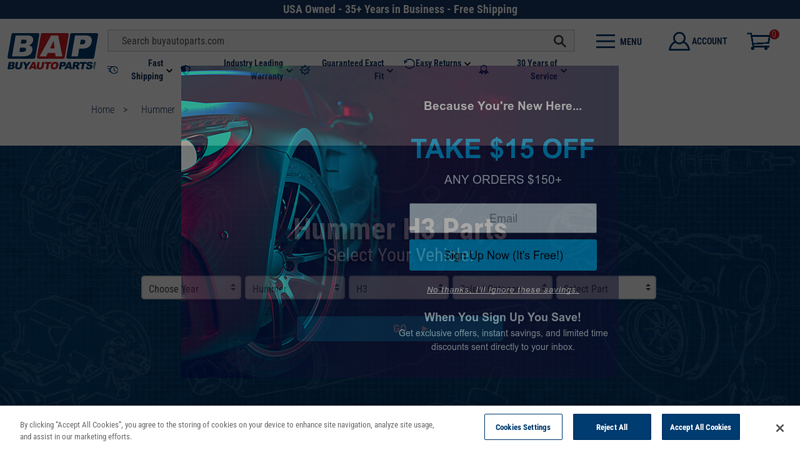Click the Fast Shipping clock icon
This screenshot has width=800, height=450.
pos(113,70)
